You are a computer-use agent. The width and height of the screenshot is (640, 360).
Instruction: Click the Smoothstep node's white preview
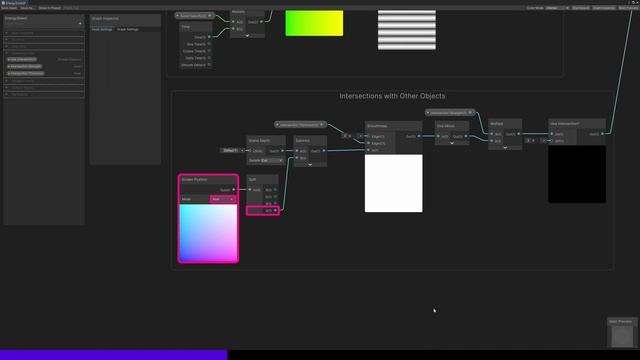(393, 183)
